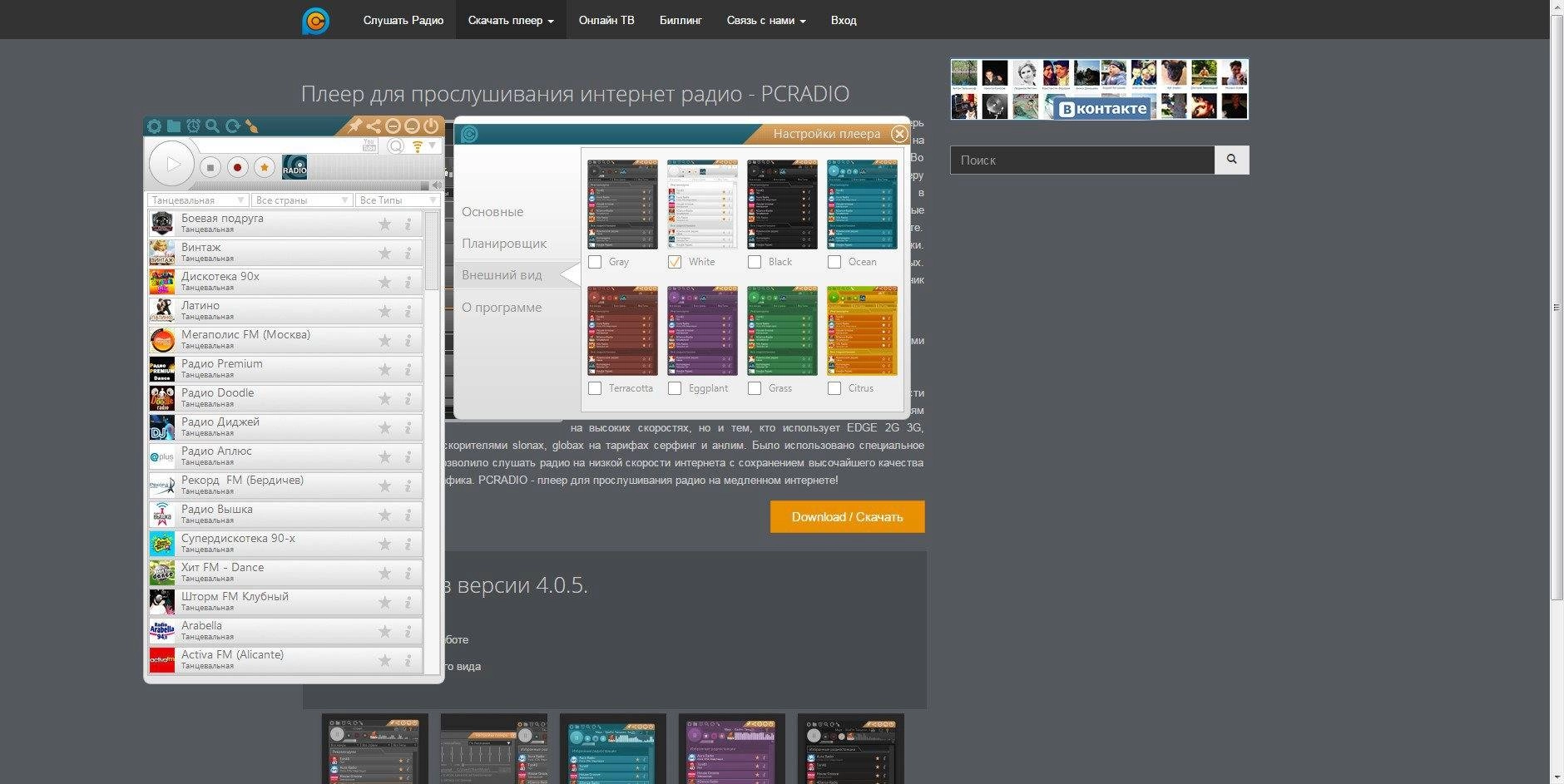Open Слушать Радио in the top menu
Image resolution: width=1564 pixels, height=784 pixels.
point(403,20)
